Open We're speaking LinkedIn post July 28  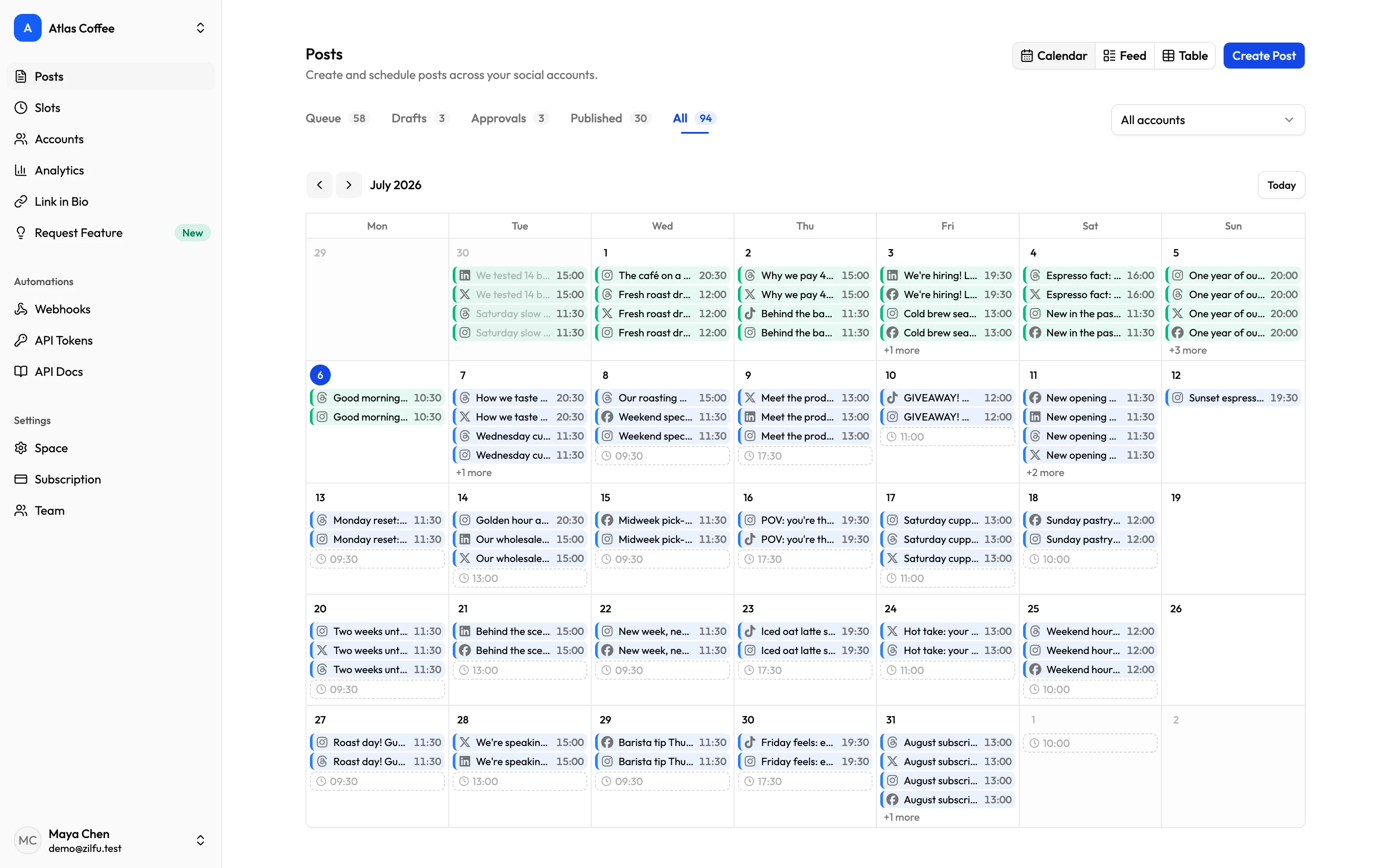point(520,761)
